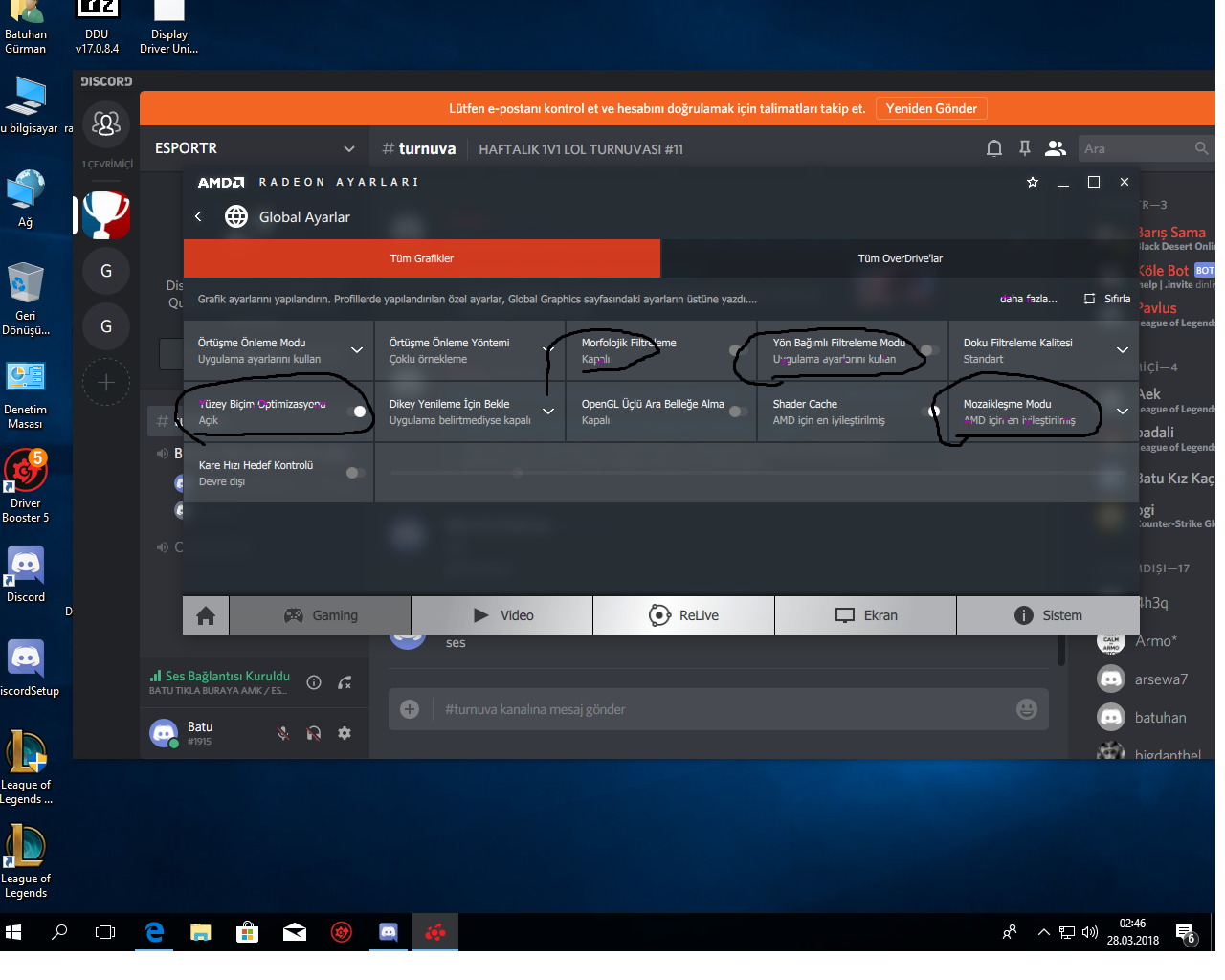Show hidden system tray icons

[1044, 932]
